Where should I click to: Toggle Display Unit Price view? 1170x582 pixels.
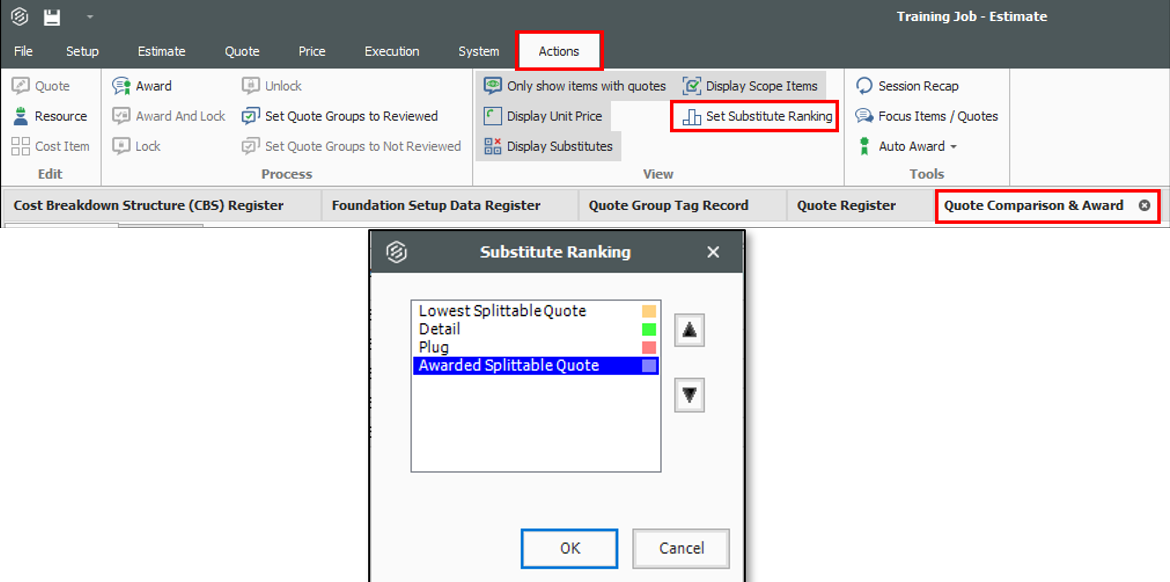(543, 116)
